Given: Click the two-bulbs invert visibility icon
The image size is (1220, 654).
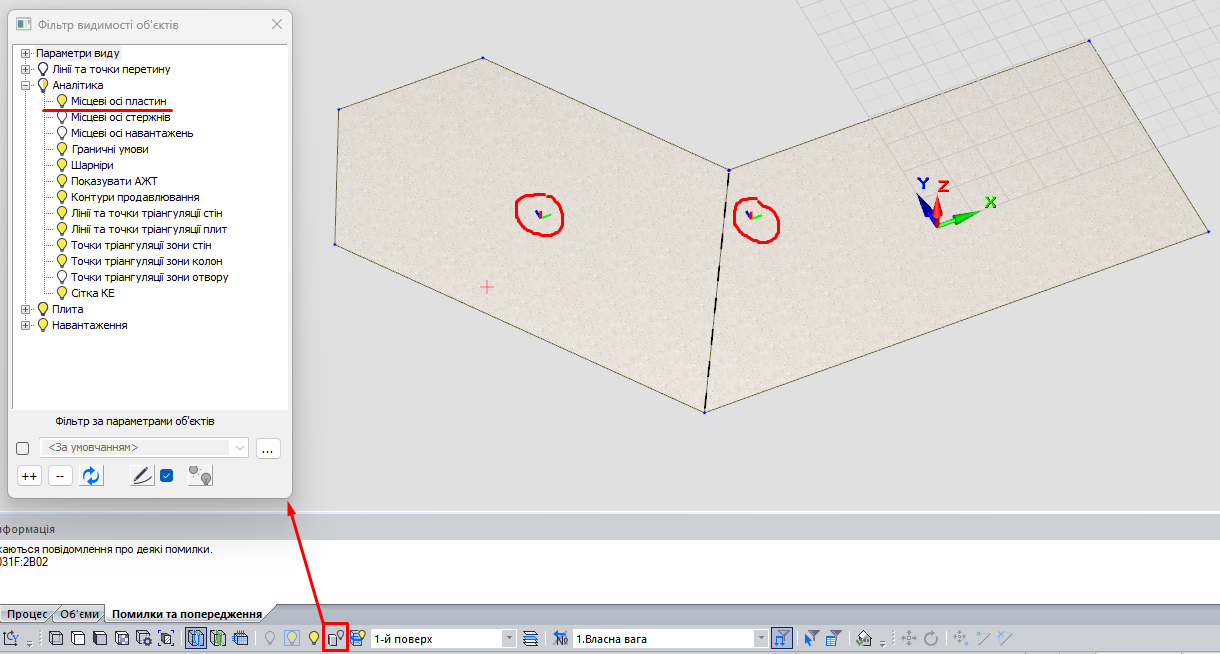Looking at the screenshot, I should tap(200, 477).
